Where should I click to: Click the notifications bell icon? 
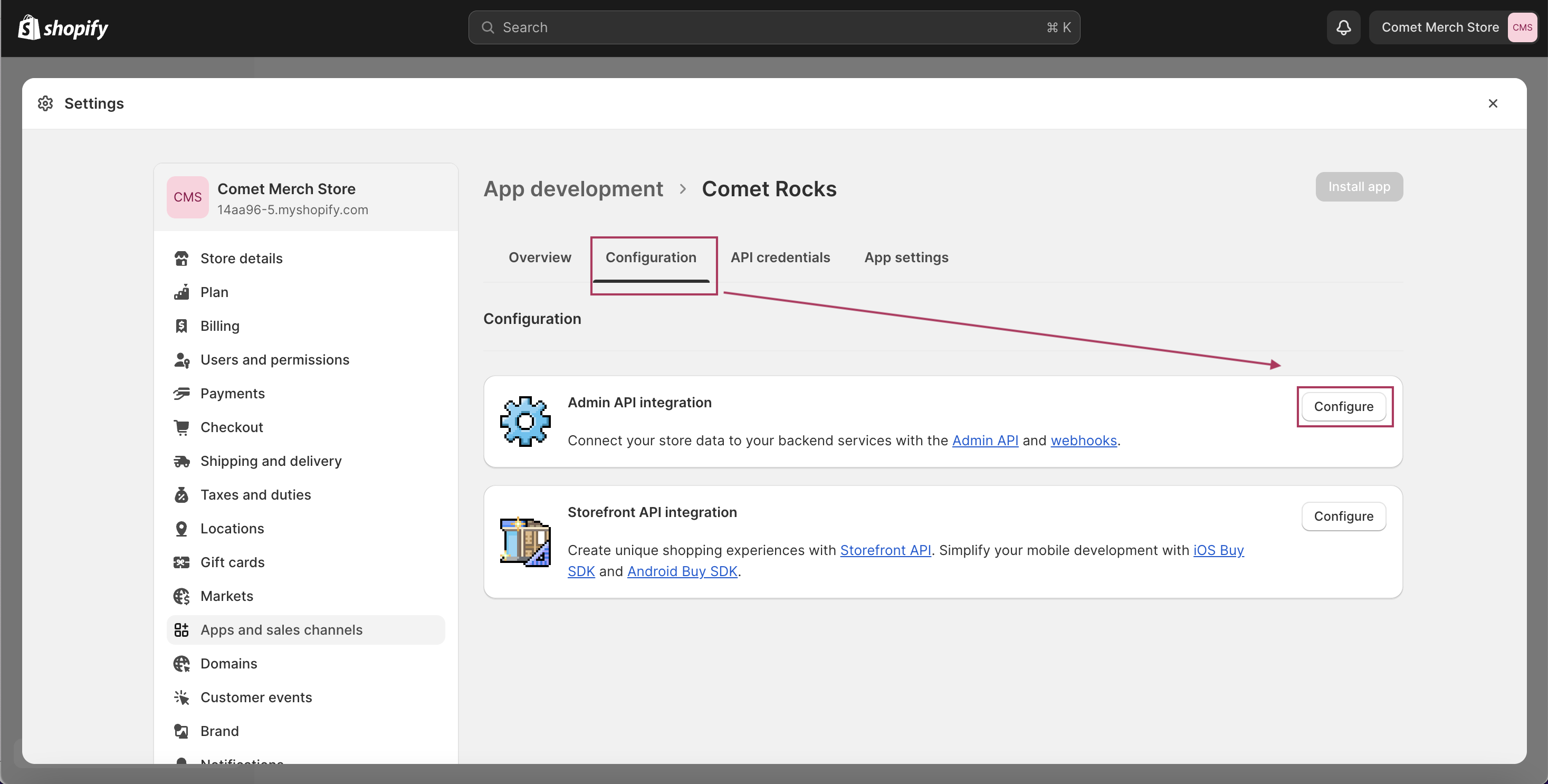pyautogui.click(x=1343, y=27)
